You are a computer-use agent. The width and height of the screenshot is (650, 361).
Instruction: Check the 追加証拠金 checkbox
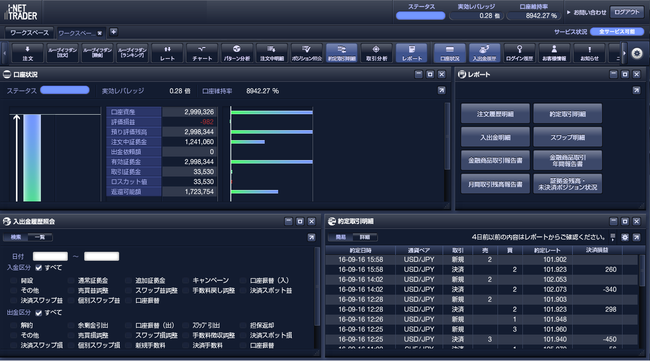point(129,281)
